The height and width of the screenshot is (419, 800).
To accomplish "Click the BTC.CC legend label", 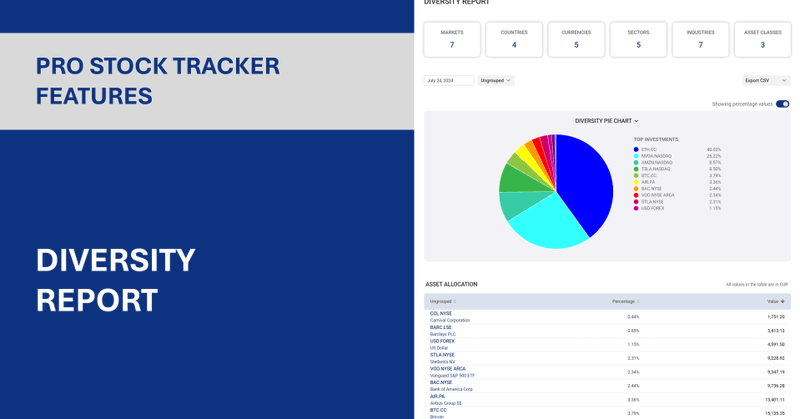I will [649, 176].
